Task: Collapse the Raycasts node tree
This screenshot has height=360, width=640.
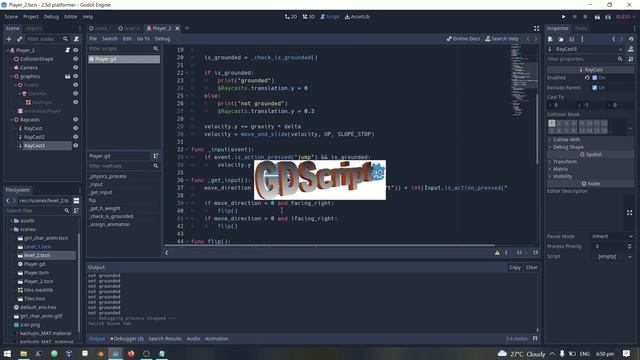Action: (x=11, y=120)
